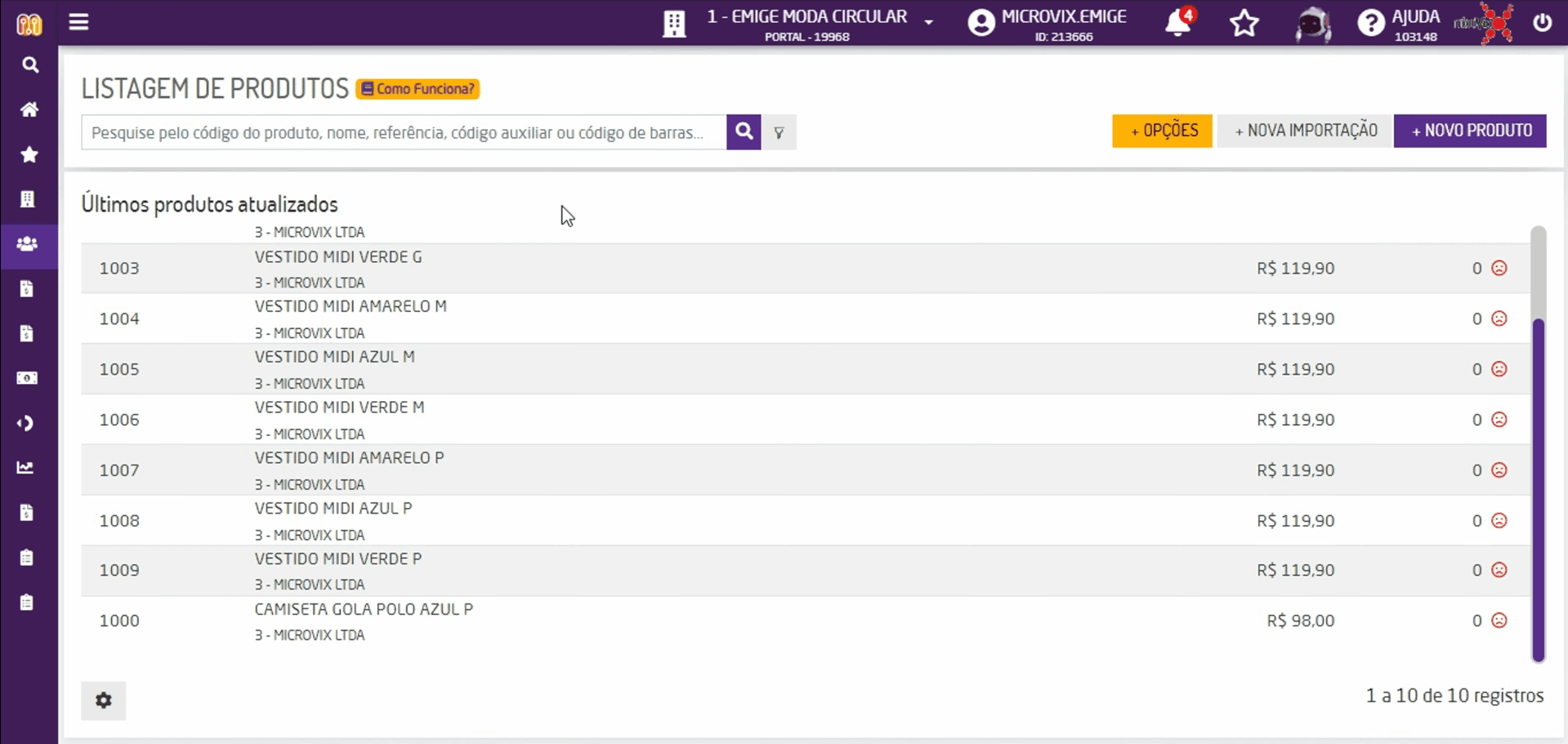Select product code 1007
Screen dimensions: 1568x744
pyautogui.click(x=119, y=470)
